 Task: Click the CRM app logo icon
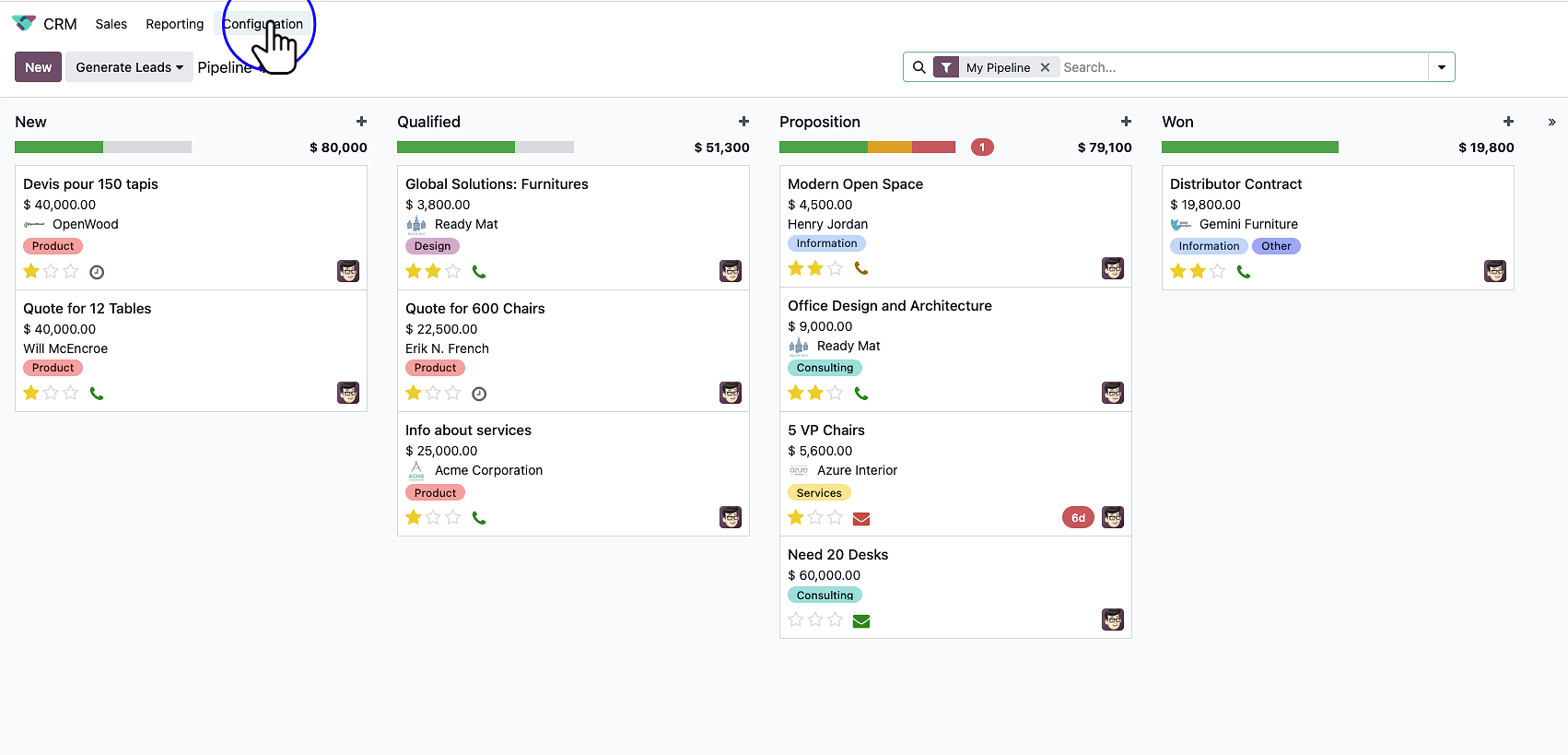[24, 24]
